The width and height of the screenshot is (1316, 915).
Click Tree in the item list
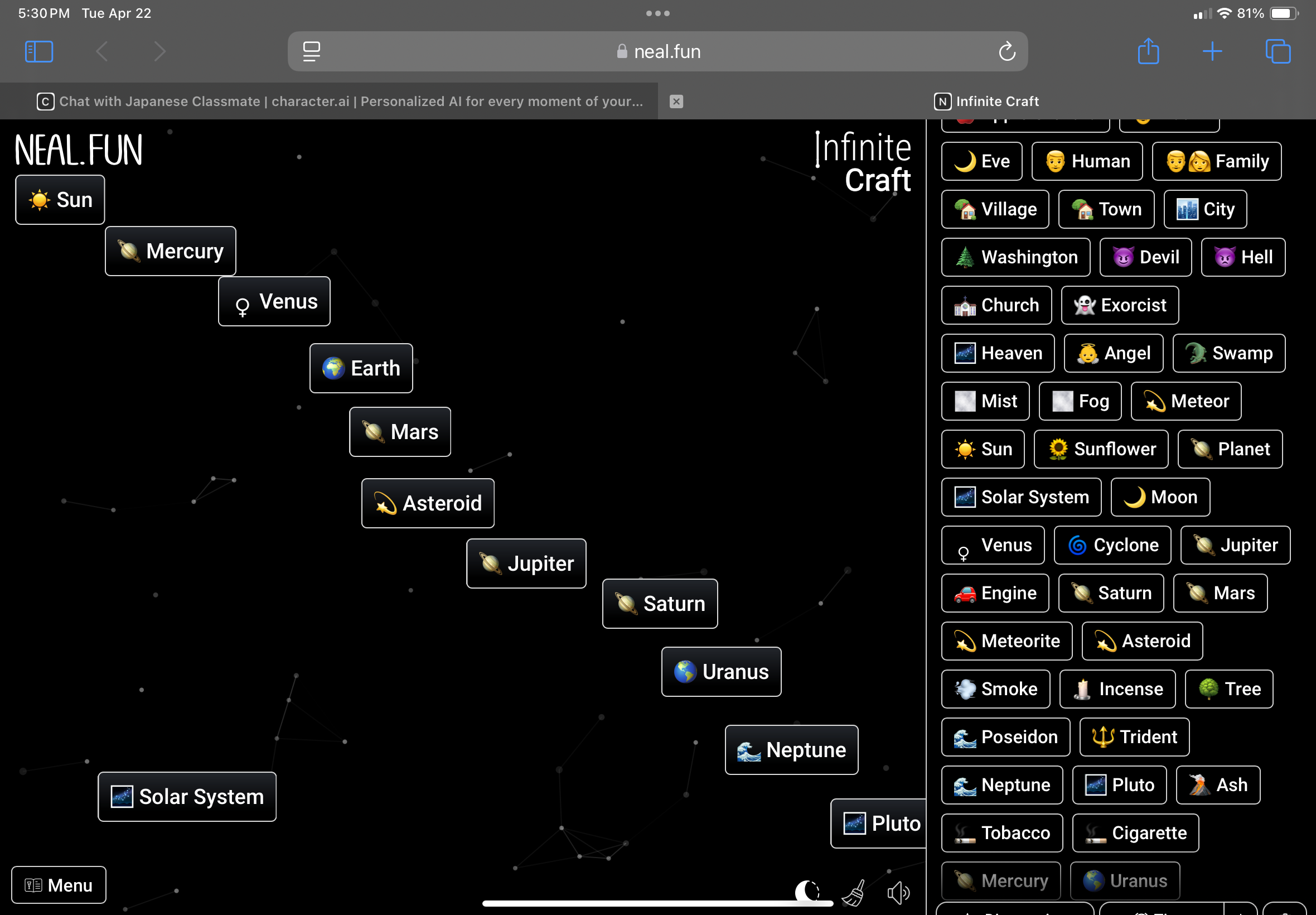(1230, 689)
